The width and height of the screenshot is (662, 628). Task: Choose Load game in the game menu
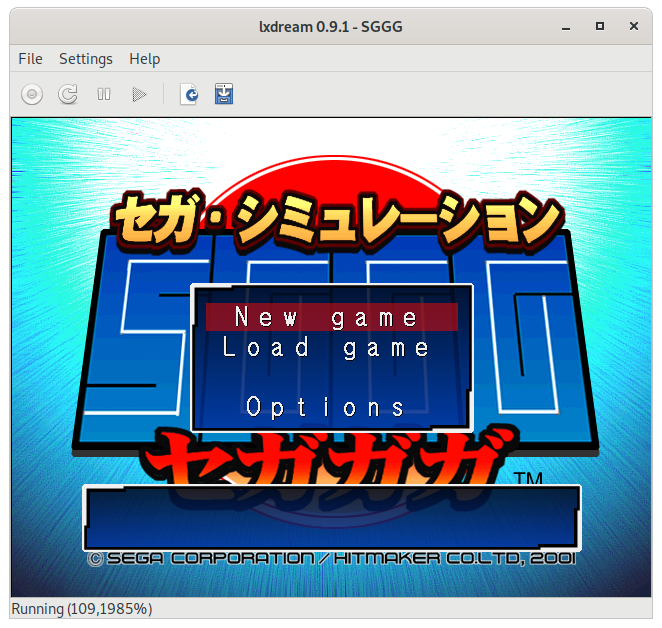pyautogui.click(x=326, y=348)
